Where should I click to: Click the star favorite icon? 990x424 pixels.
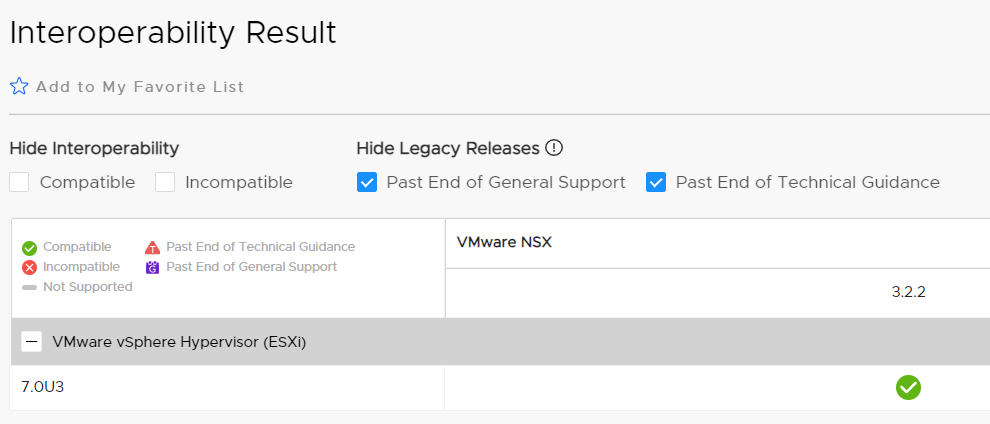(x=19, y=86)
